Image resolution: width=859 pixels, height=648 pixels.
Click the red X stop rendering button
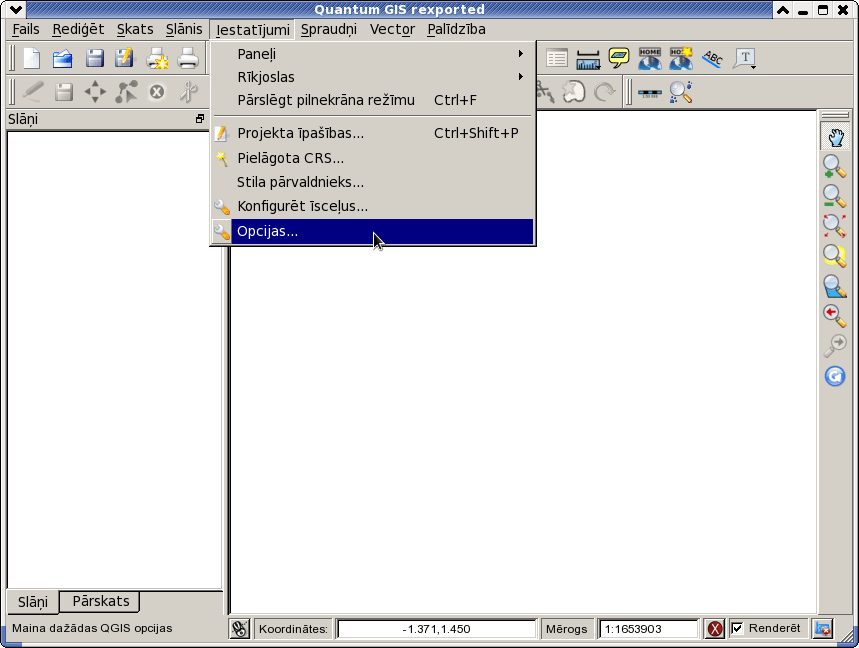click(714, 628)
